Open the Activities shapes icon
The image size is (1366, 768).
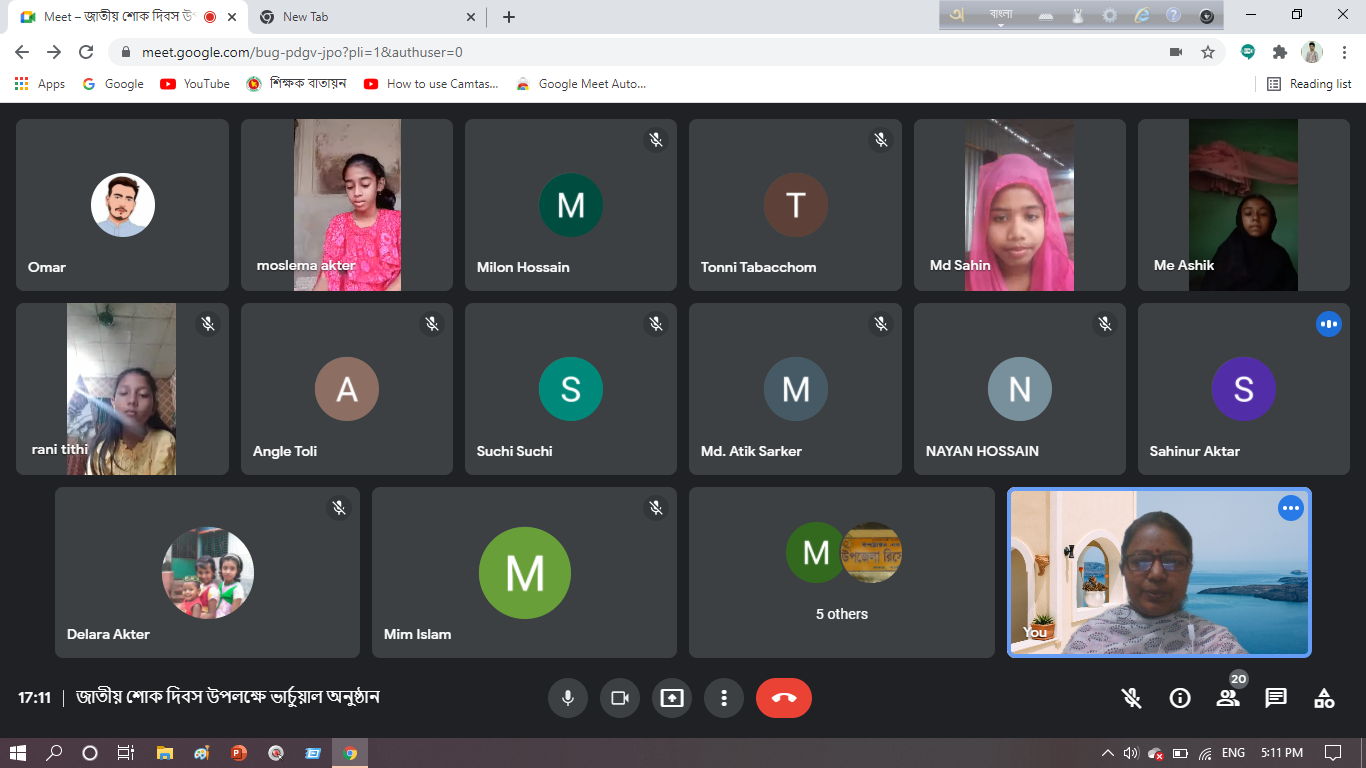(x=1324, y=698)
